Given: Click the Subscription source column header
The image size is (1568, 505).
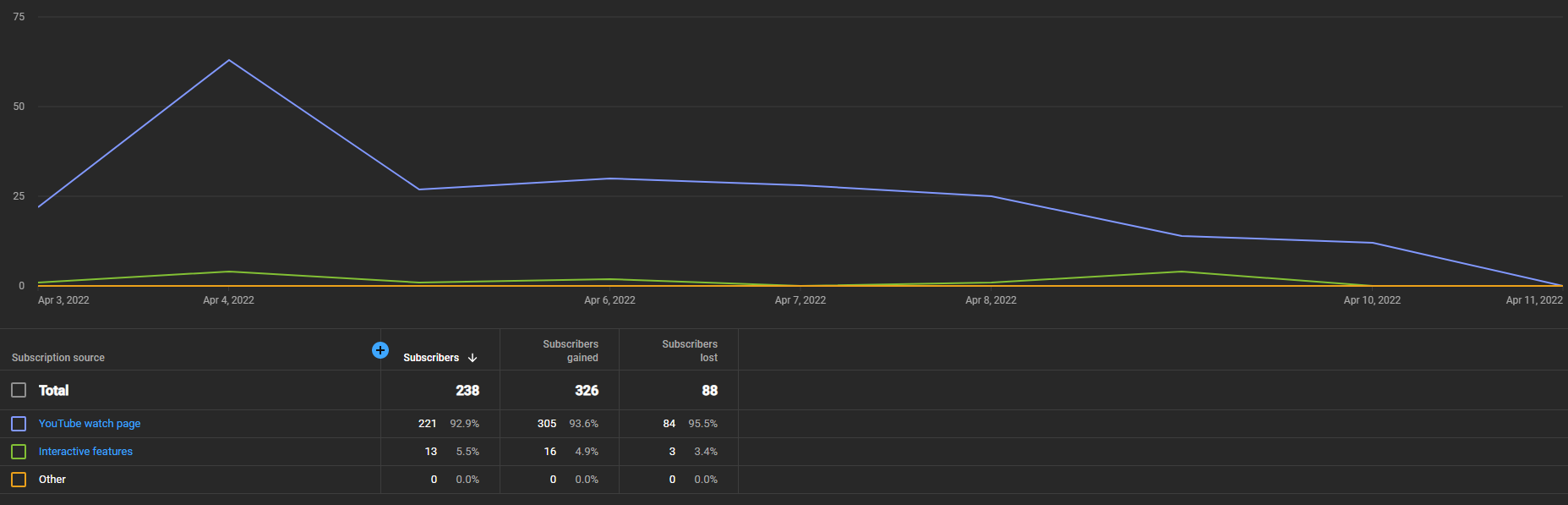Looking at the screenshot, I should click(x=58, y=358).
